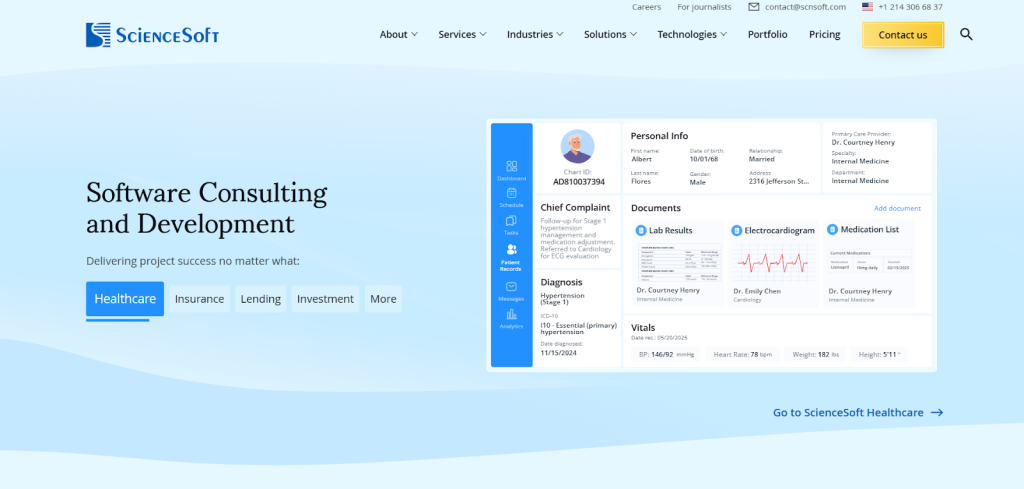Click the arrow beside Go to ScienceSoft Healthcare
1024x489 pixels.
click(937, 413)
